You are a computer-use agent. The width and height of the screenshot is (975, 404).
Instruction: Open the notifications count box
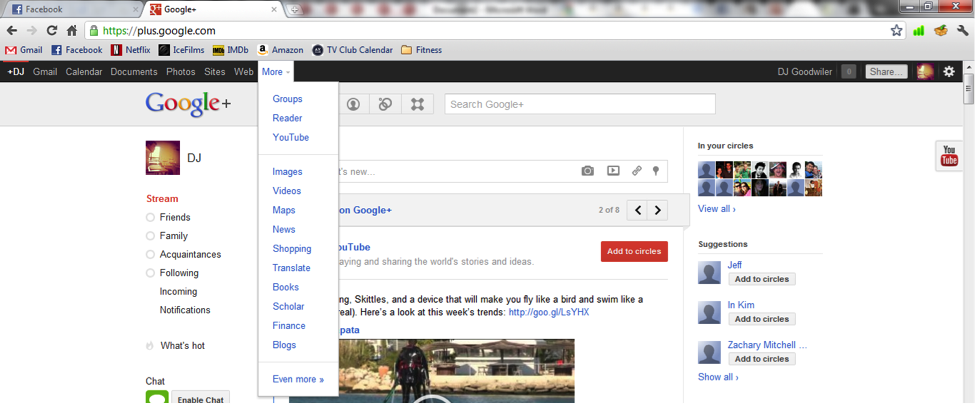[848, 71]
